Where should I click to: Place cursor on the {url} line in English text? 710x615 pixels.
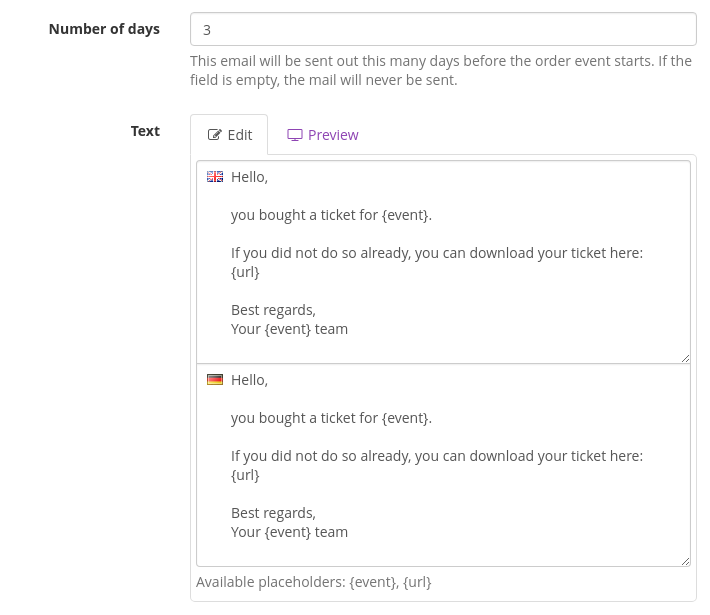pos(245,272)
